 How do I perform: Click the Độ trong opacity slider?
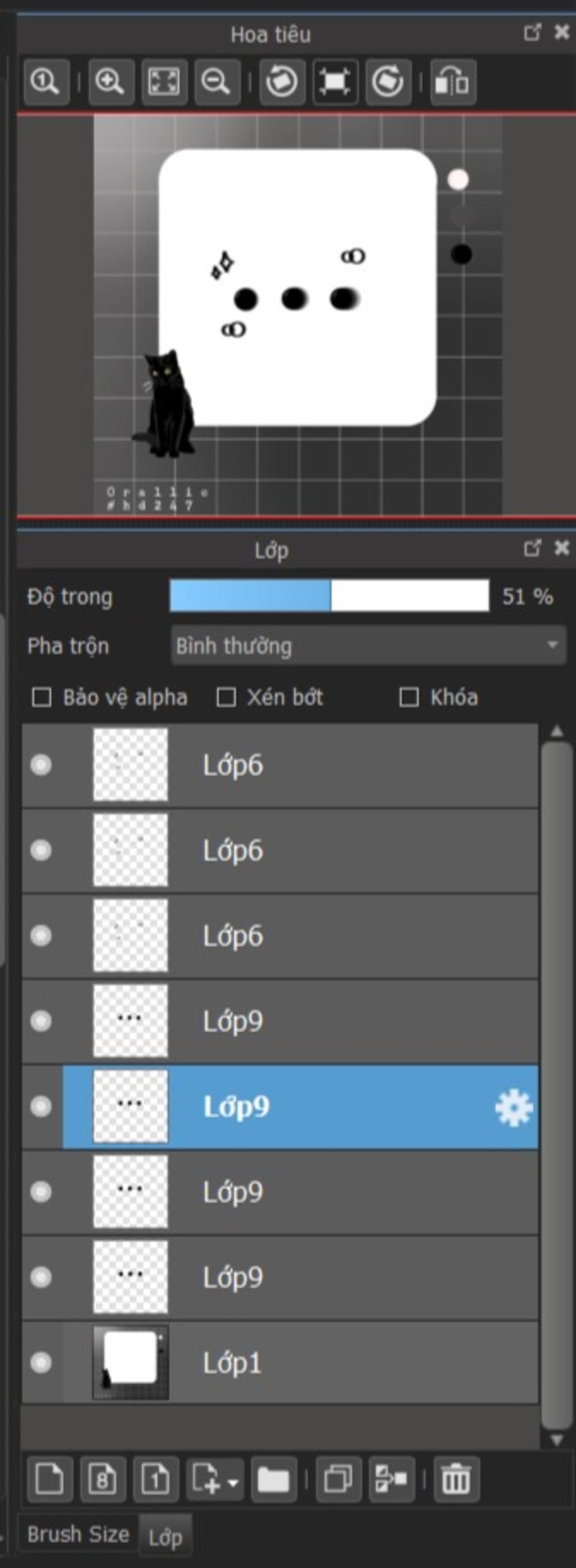330,595
